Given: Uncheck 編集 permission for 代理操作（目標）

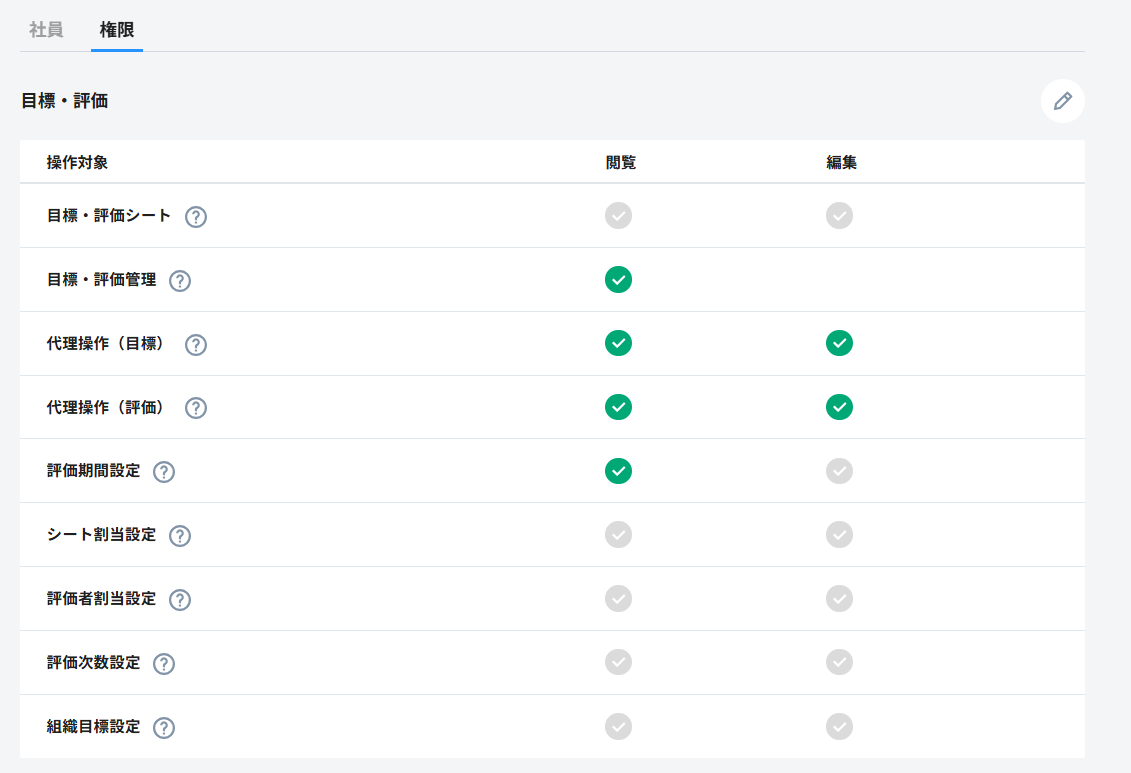Looking at the screenshot, I should [839, 343].
